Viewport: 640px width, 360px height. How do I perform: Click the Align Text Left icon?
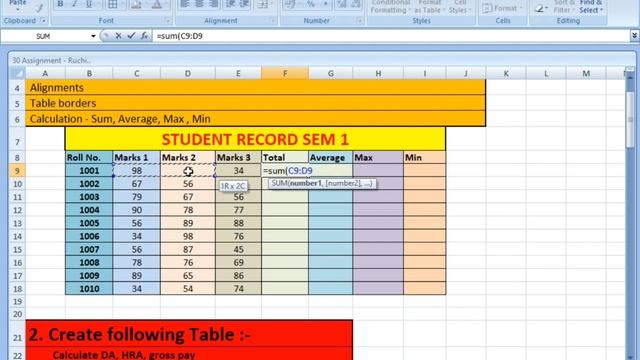click(184, 4)
